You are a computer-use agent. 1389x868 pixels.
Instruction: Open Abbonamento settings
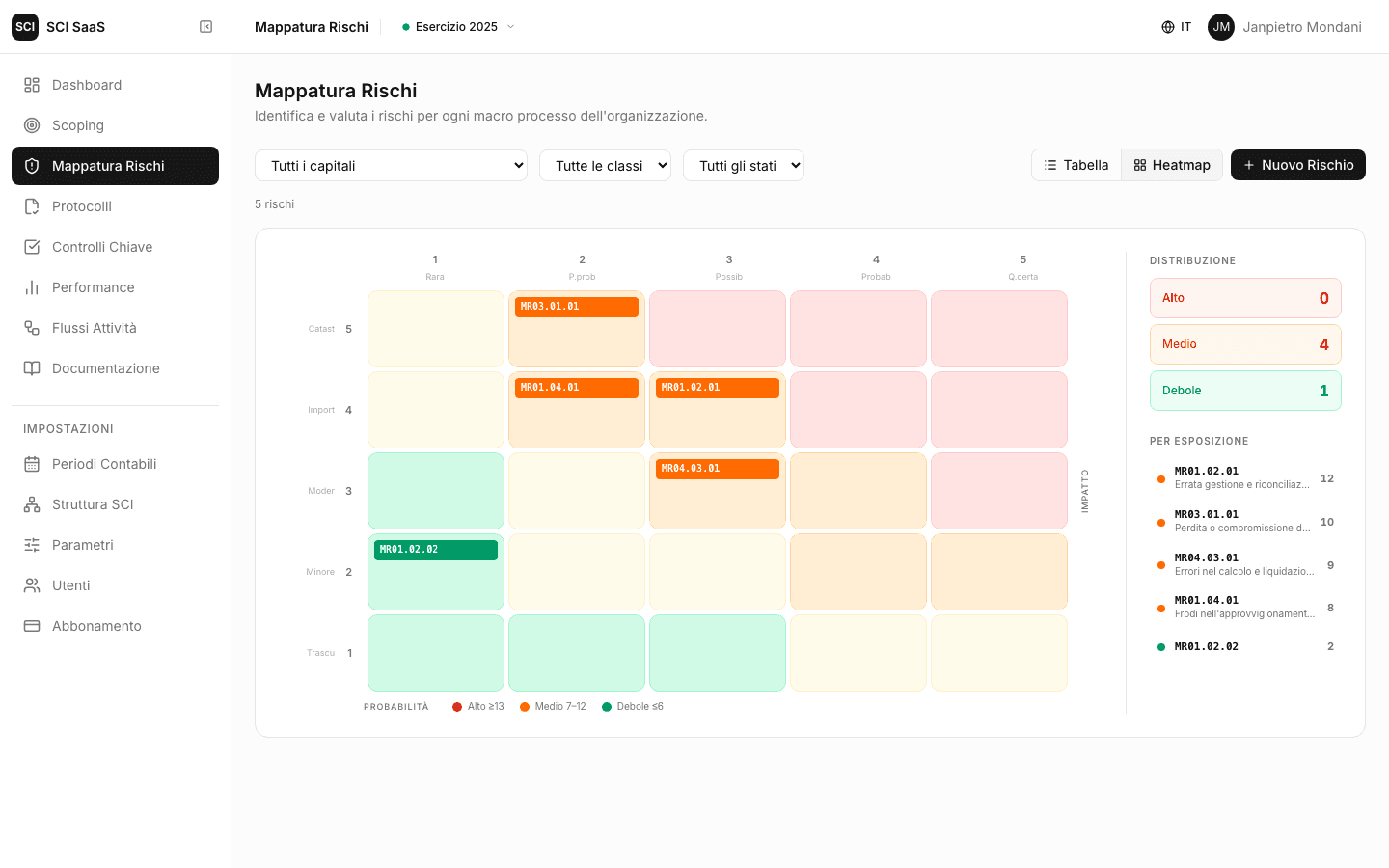coord(115,626)
